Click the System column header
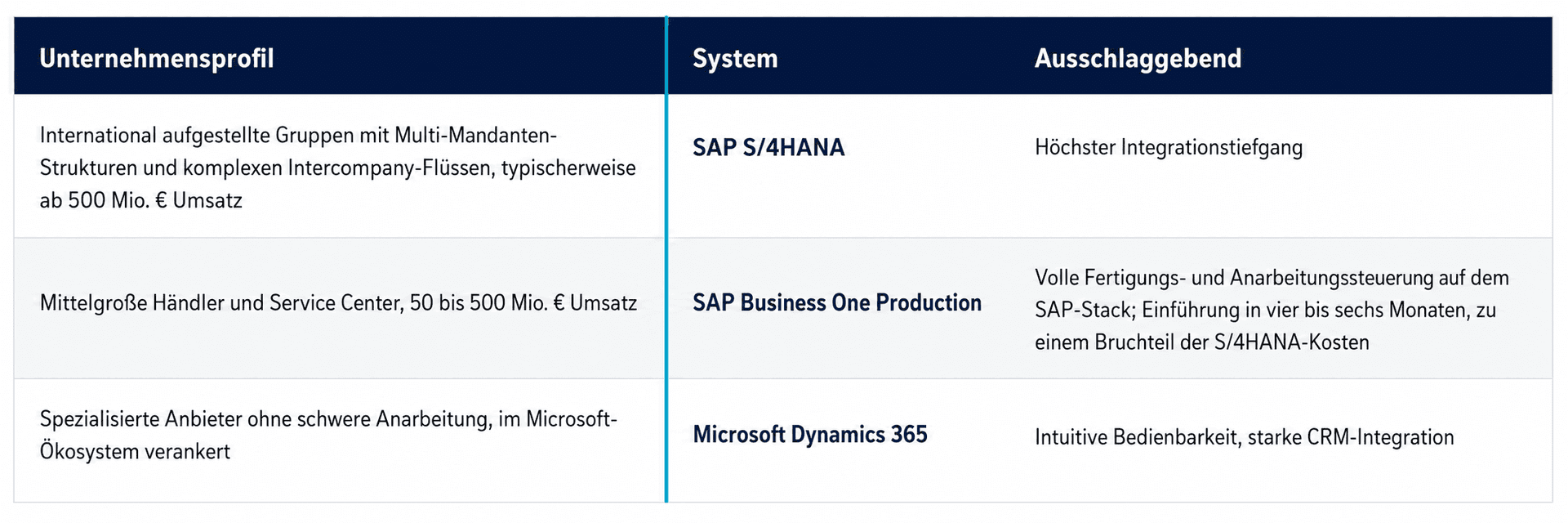Viewport: 1568px width, 523px height. coord(735,59)
